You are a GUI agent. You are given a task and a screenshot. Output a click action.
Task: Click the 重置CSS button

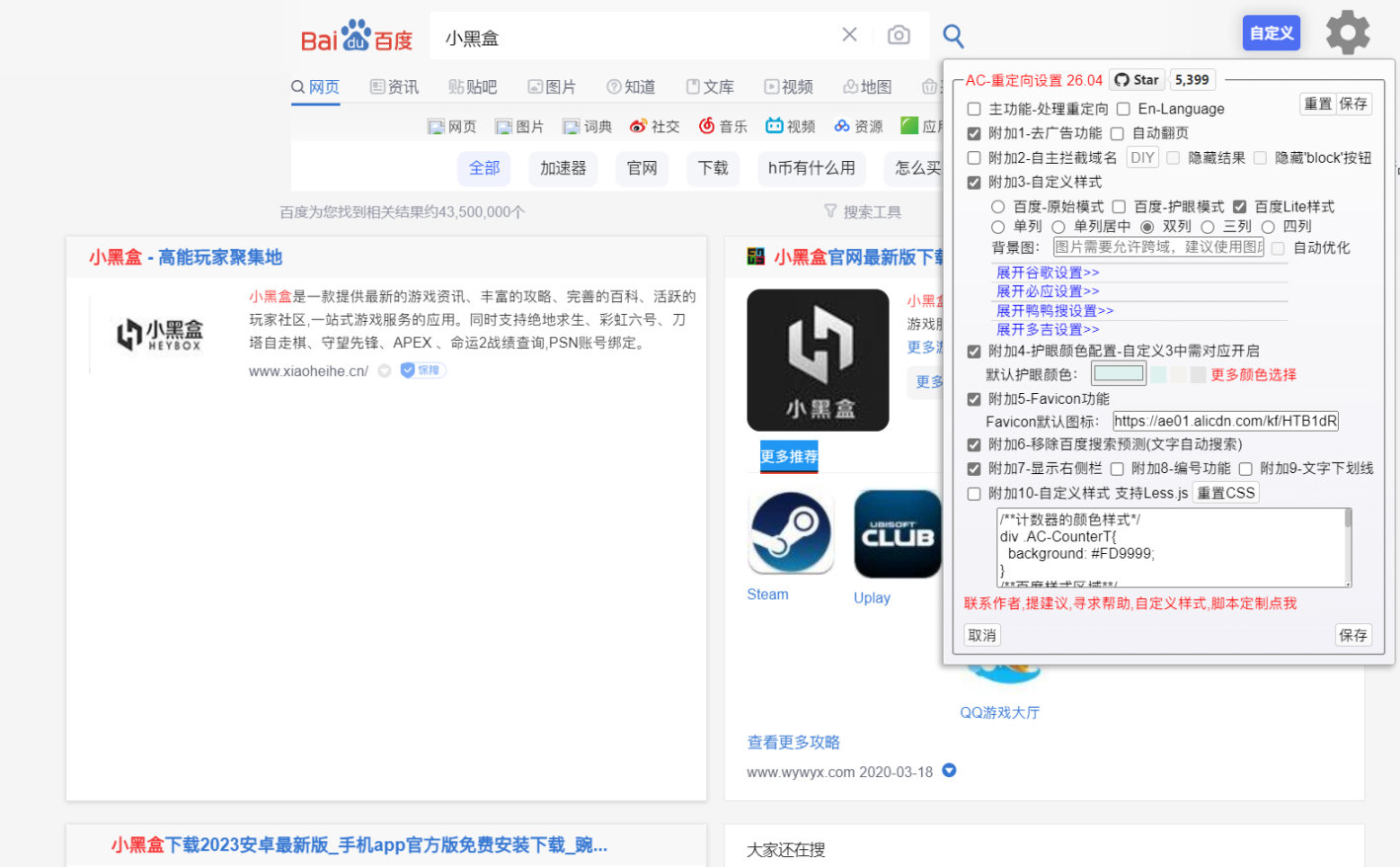(x=1226, y=493)
